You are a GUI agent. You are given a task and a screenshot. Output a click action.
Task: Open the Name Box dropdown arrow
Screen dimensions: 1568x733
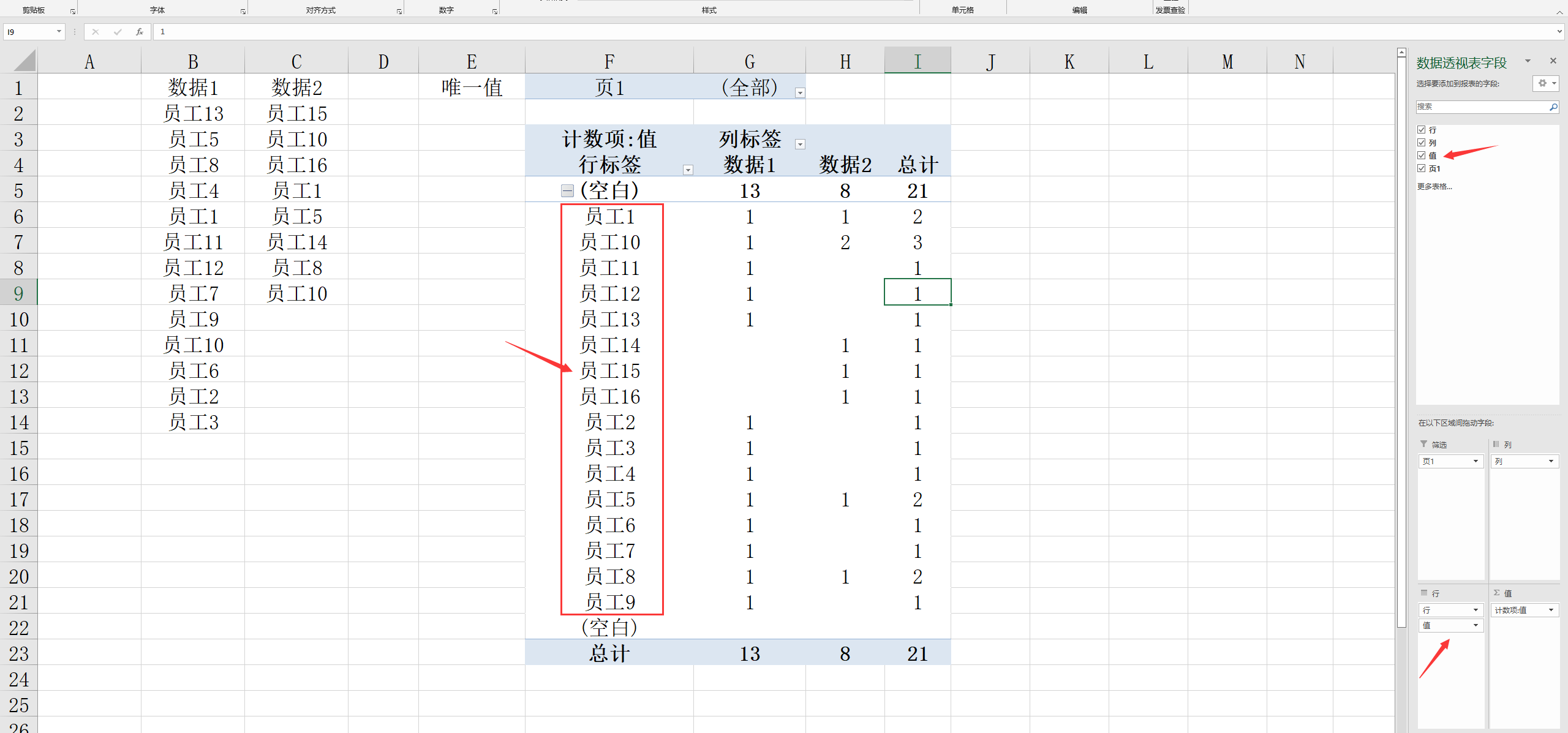59,32
